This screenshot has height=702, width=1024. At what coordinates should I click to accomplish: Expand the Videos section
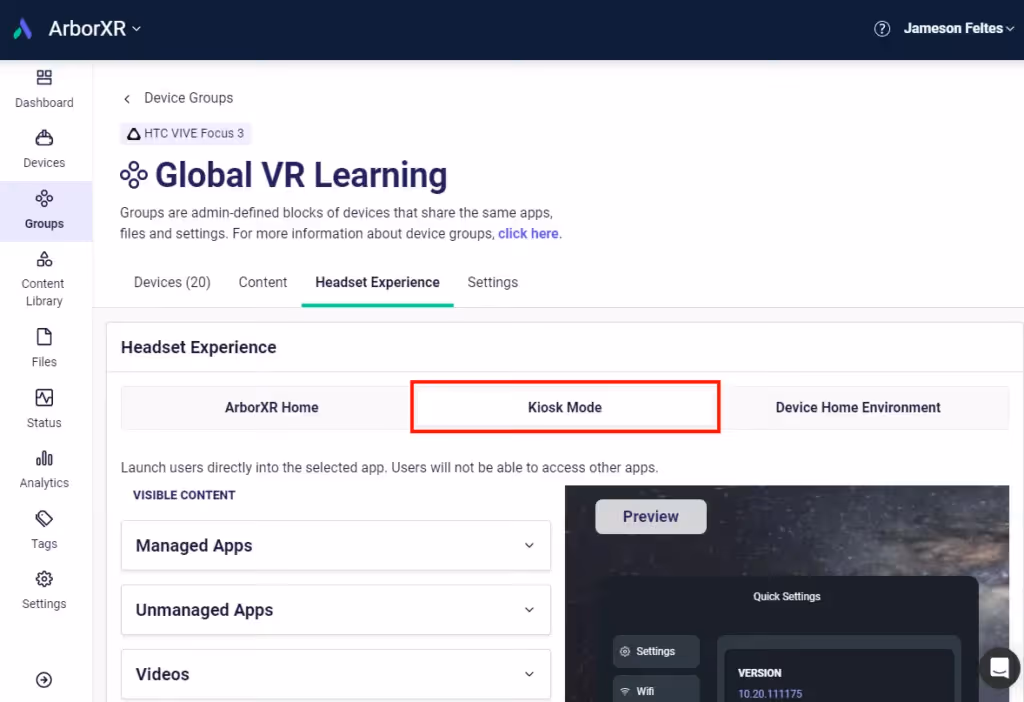336,674
